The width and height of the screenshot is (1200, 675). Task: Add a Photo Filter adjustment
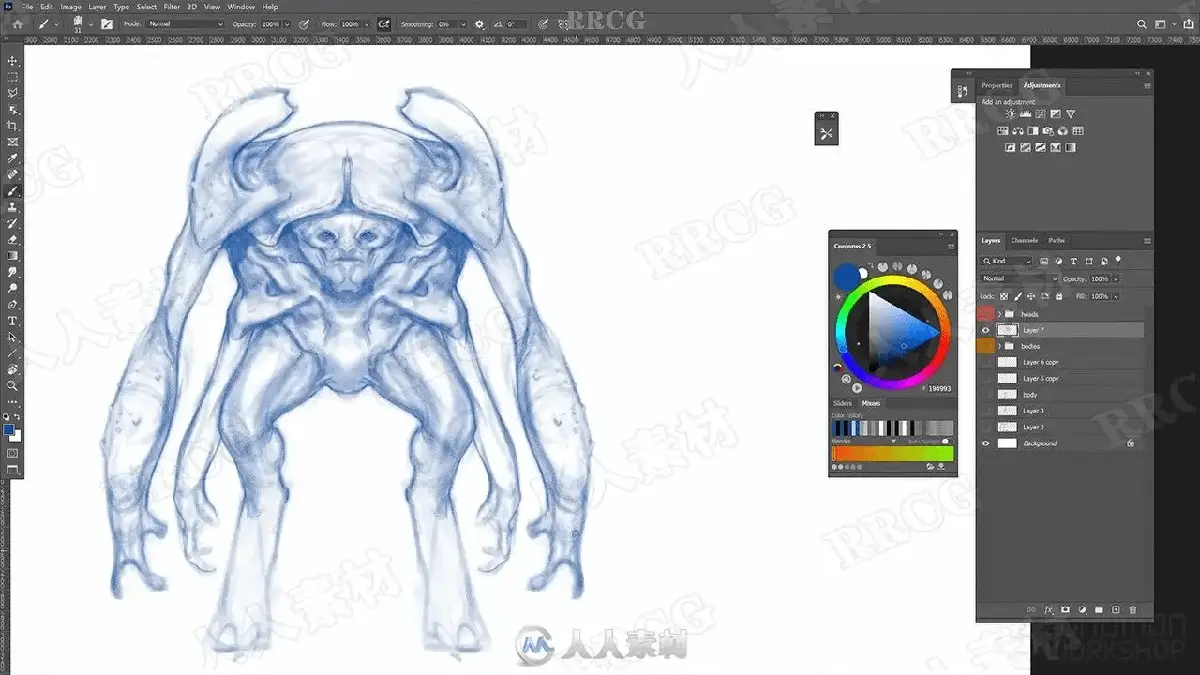pos(1048,131)
